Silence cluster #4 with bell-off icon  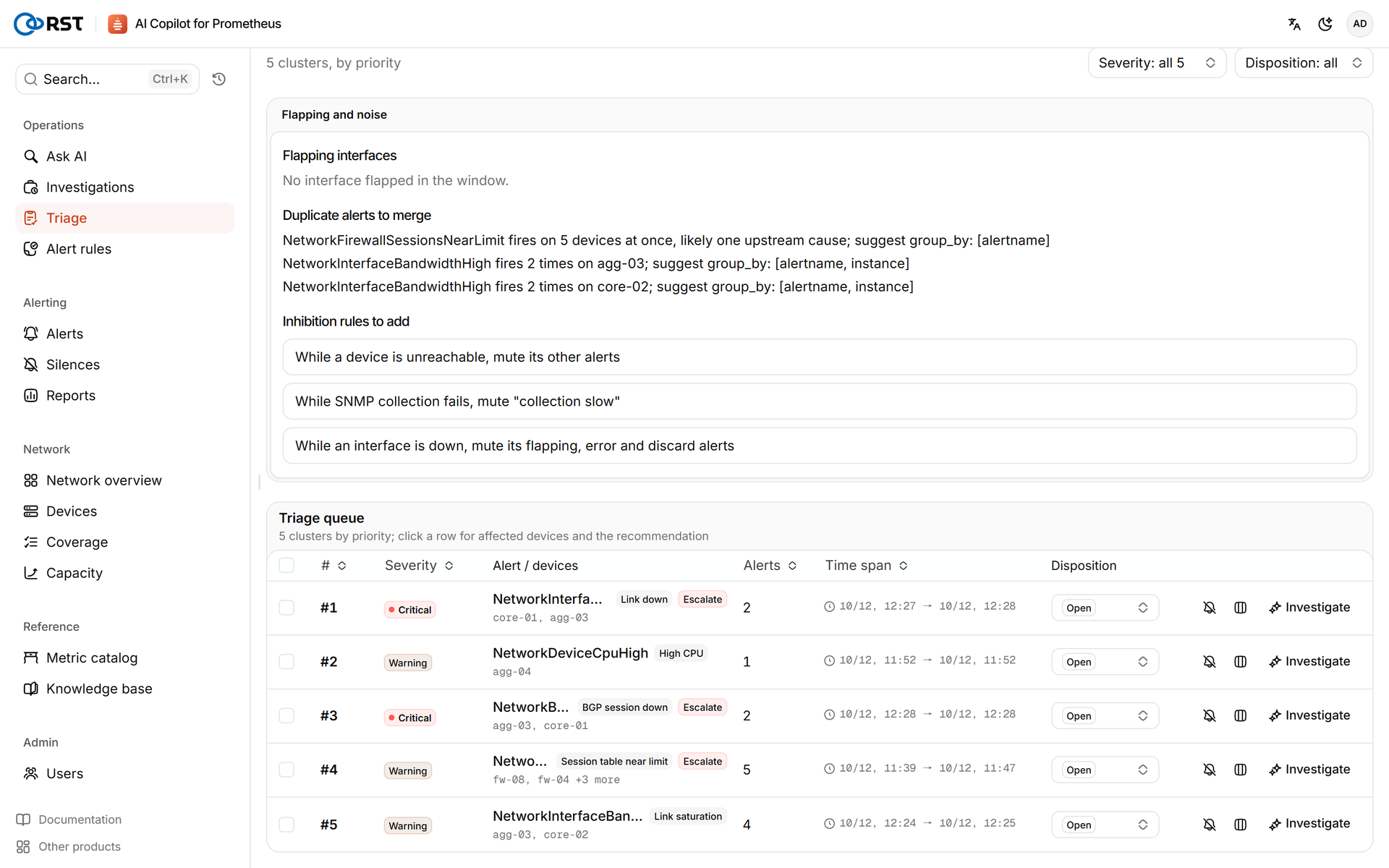click(1209, 770)
